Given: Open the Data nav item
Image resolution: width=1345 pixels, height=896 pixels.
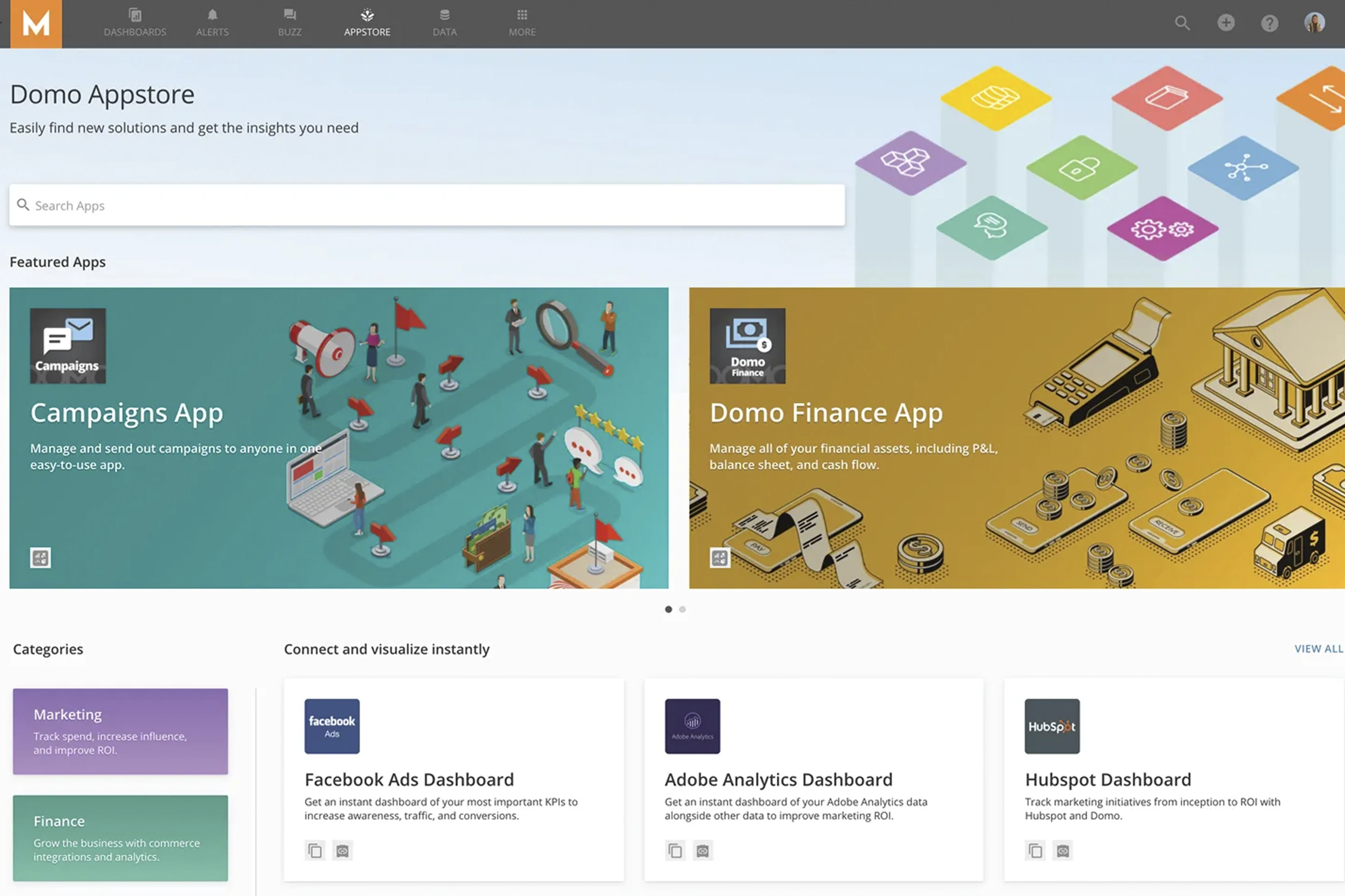Looking at the screenshot, I should click(445, 24).
